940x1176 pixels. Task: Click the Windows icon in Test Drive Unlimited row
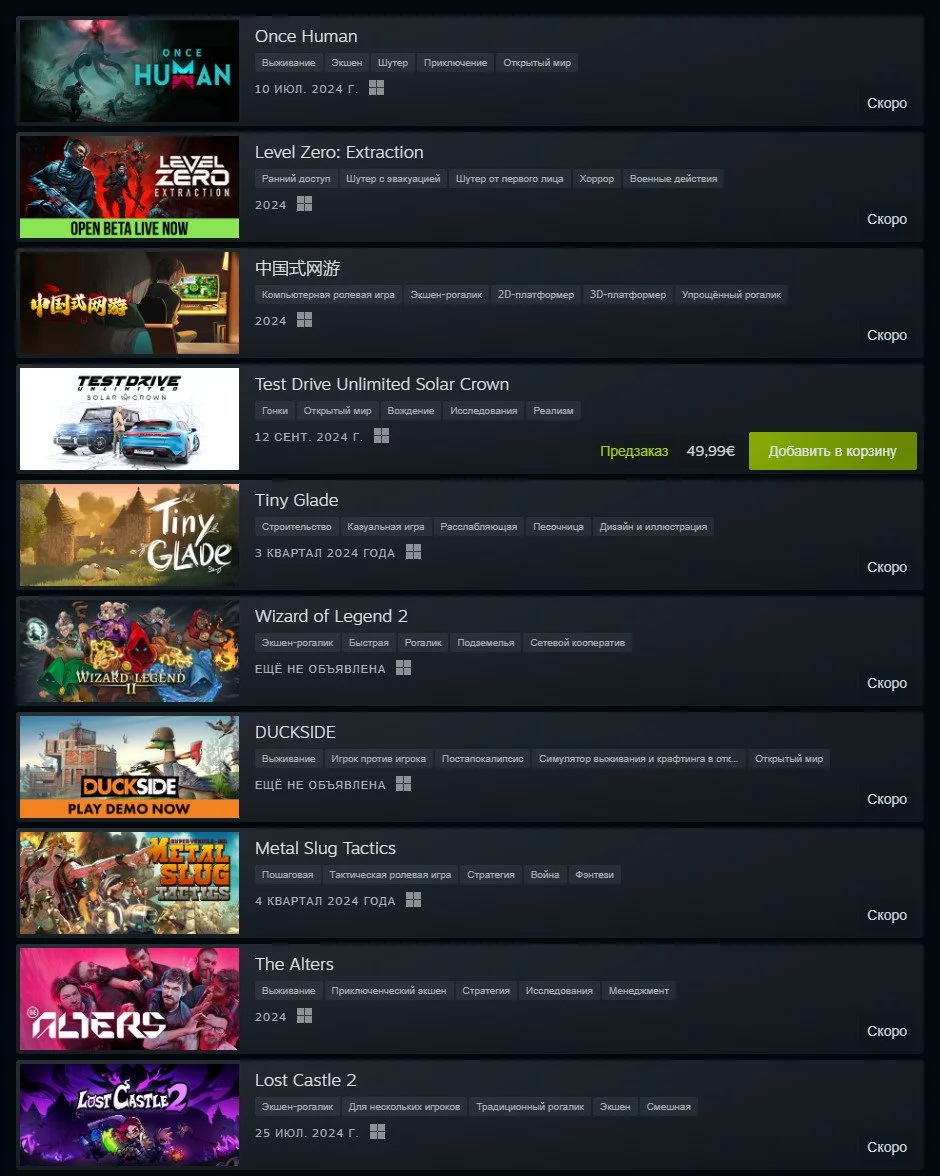pyautogui.click(x=381, y=436)
